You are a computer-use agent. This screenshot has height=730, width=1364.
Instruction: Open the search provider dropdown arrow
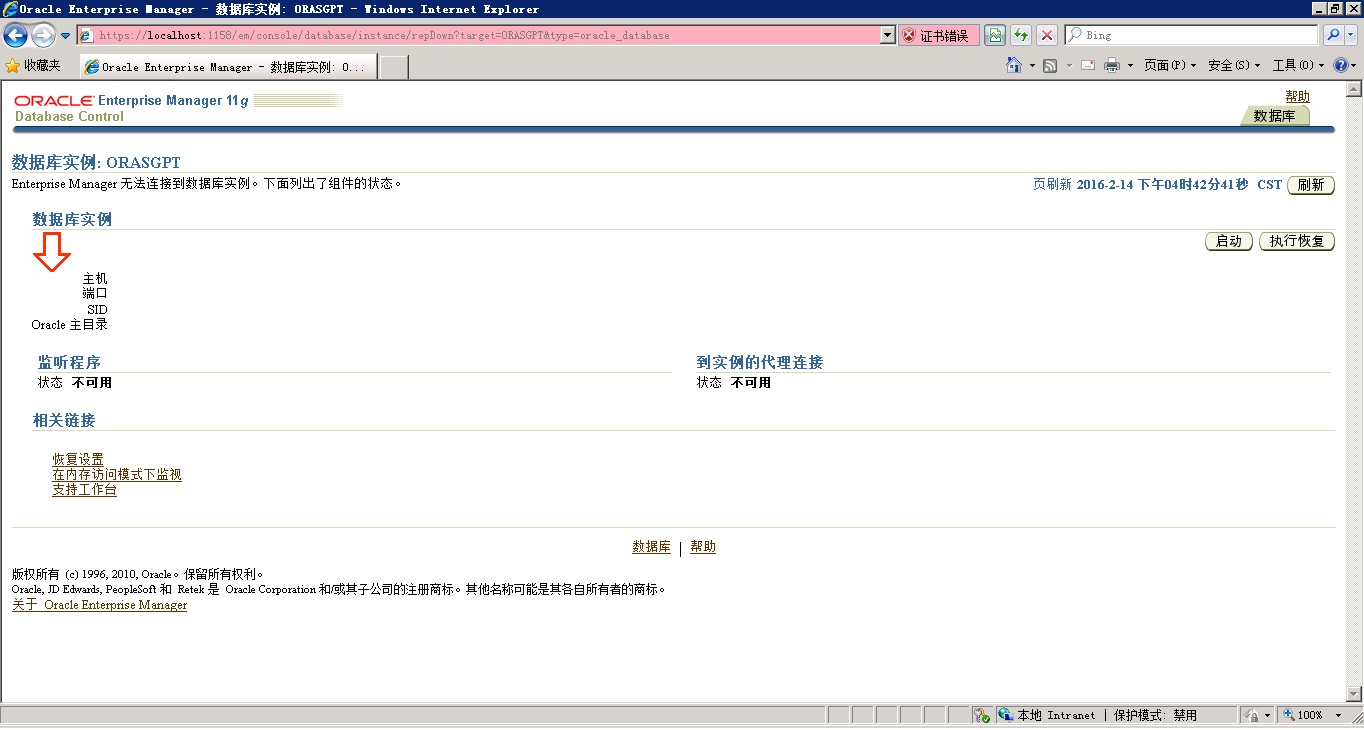1352,35
